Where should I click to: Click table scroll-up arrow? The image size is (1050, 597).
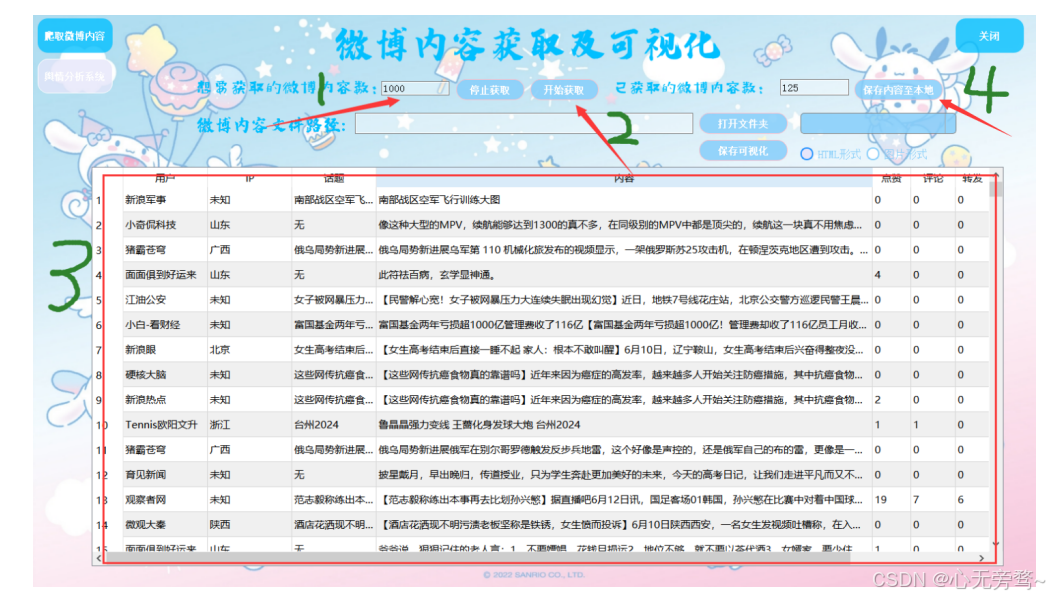(996, 175)
